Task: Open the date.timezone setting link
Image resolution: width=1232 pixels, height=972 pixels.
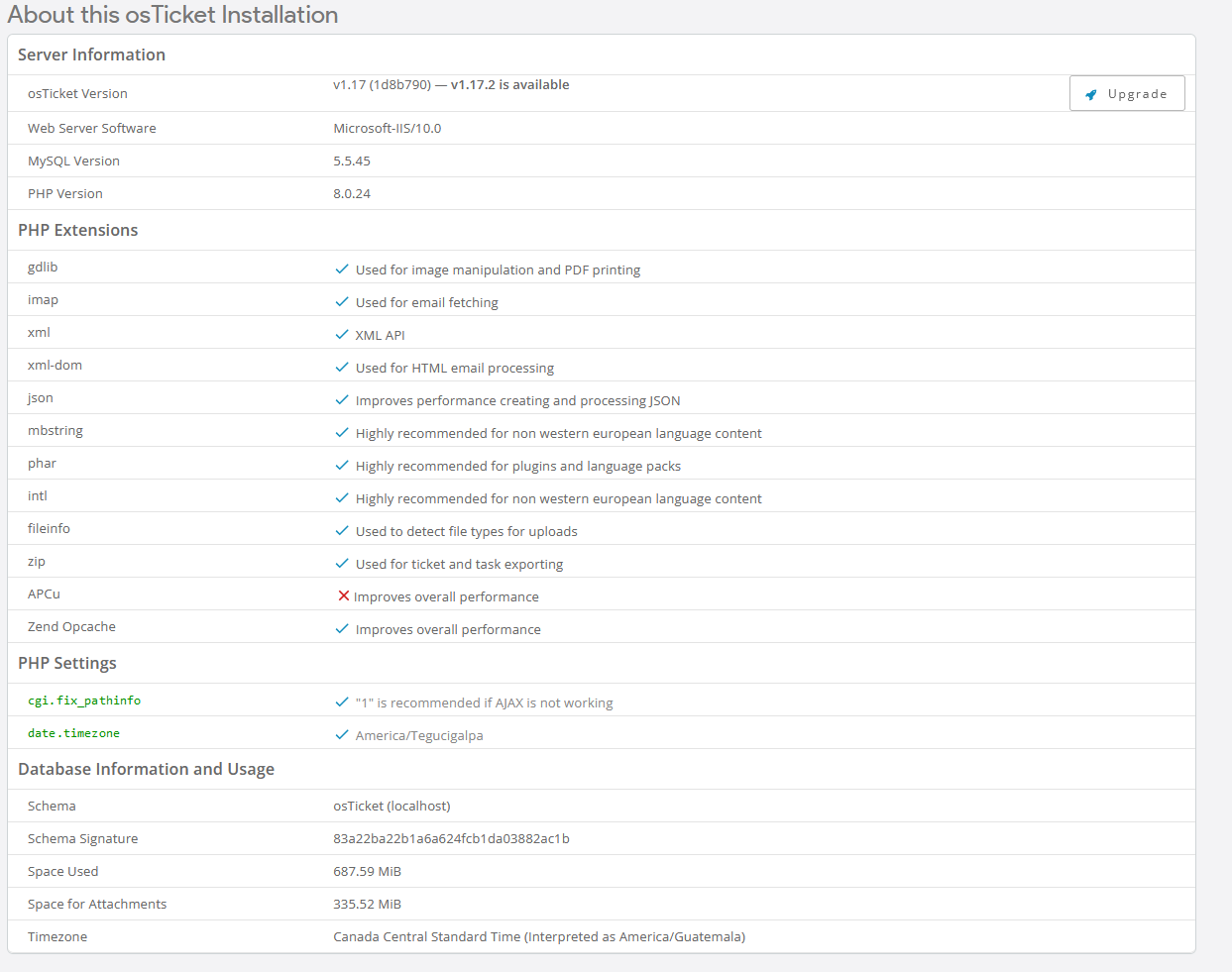Action: [x=73, y=733]
